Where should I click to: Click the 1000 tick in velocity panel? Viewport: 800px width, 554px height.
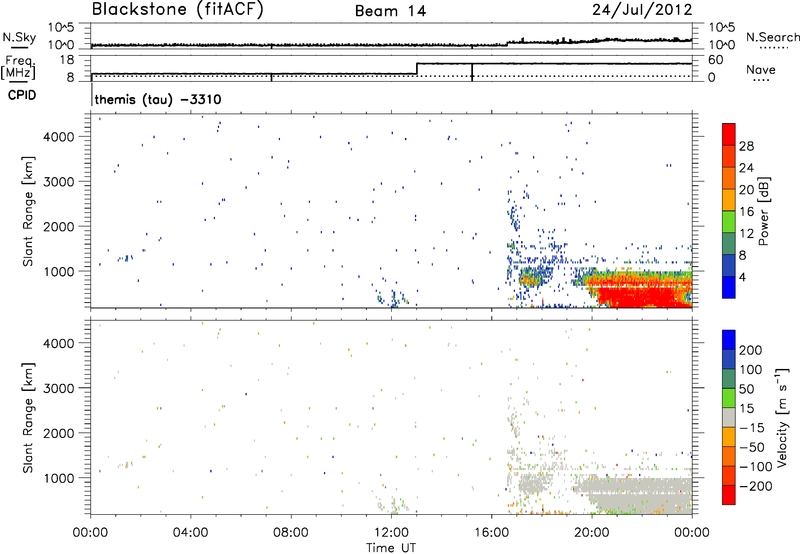click(x=59, y=478)
